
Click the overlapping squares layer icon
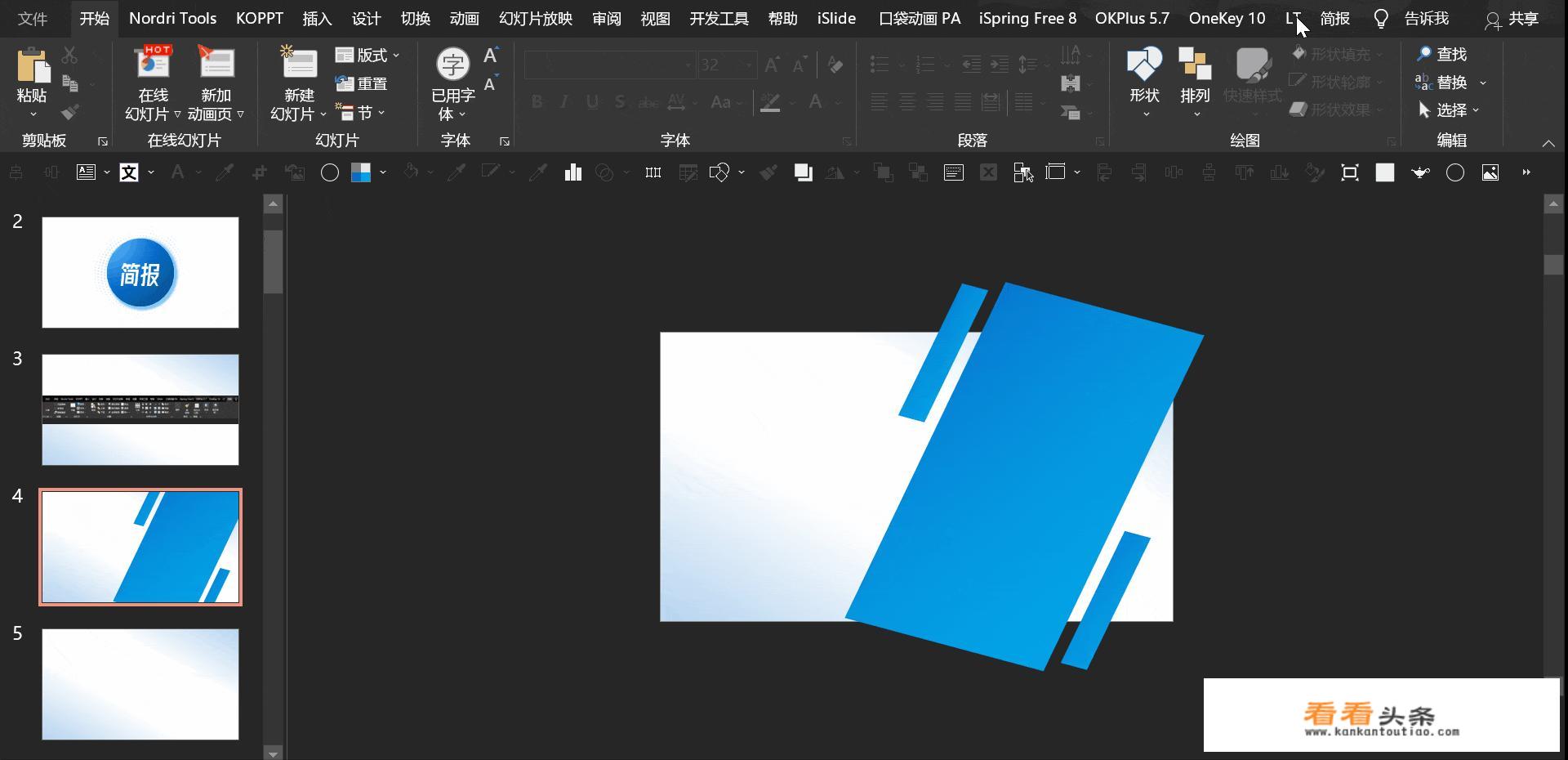[803, 172]
